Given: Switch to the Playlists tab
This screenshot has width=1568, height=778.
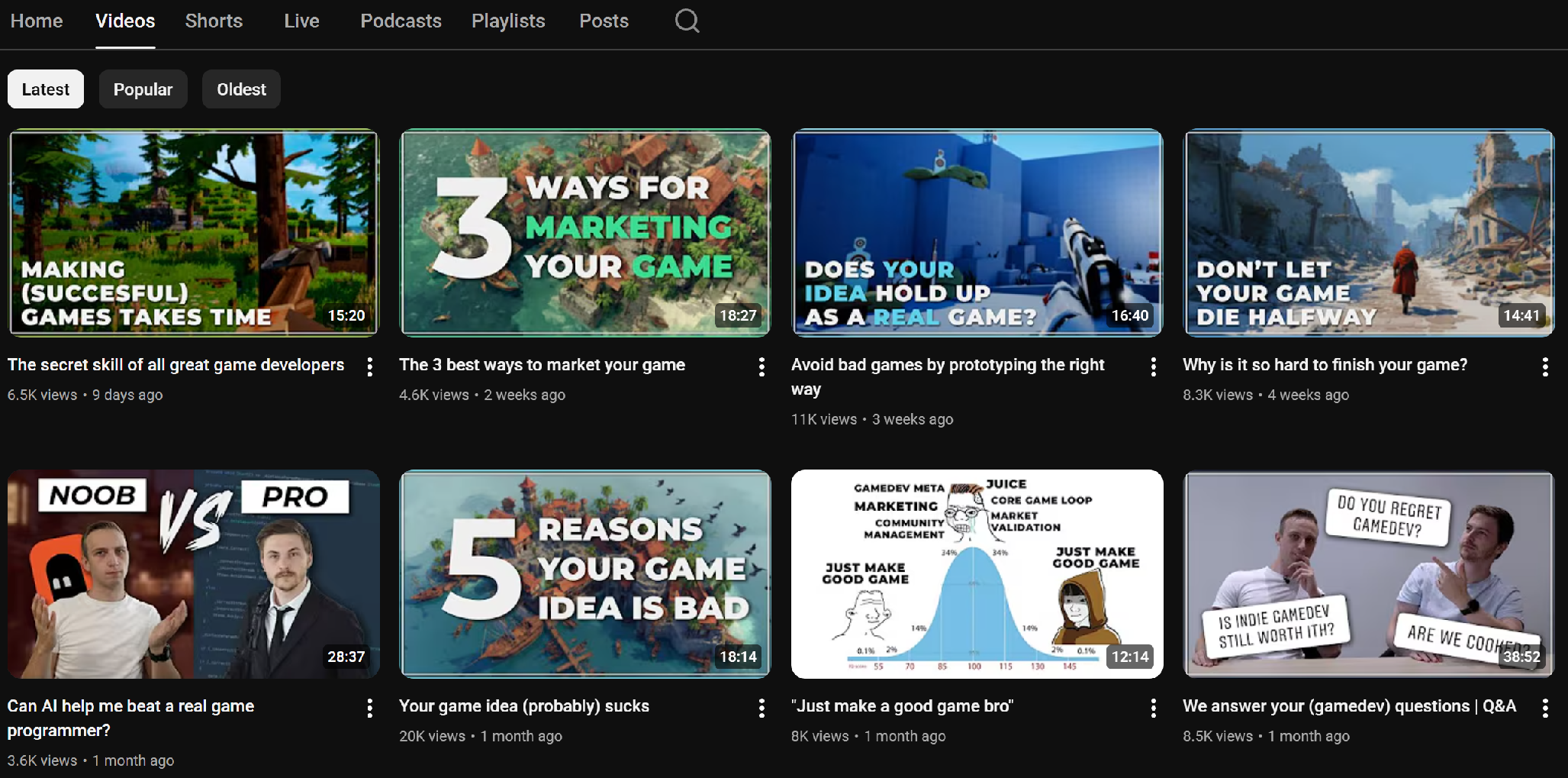Looking at the screenshot, I should (x=508, y=21).
